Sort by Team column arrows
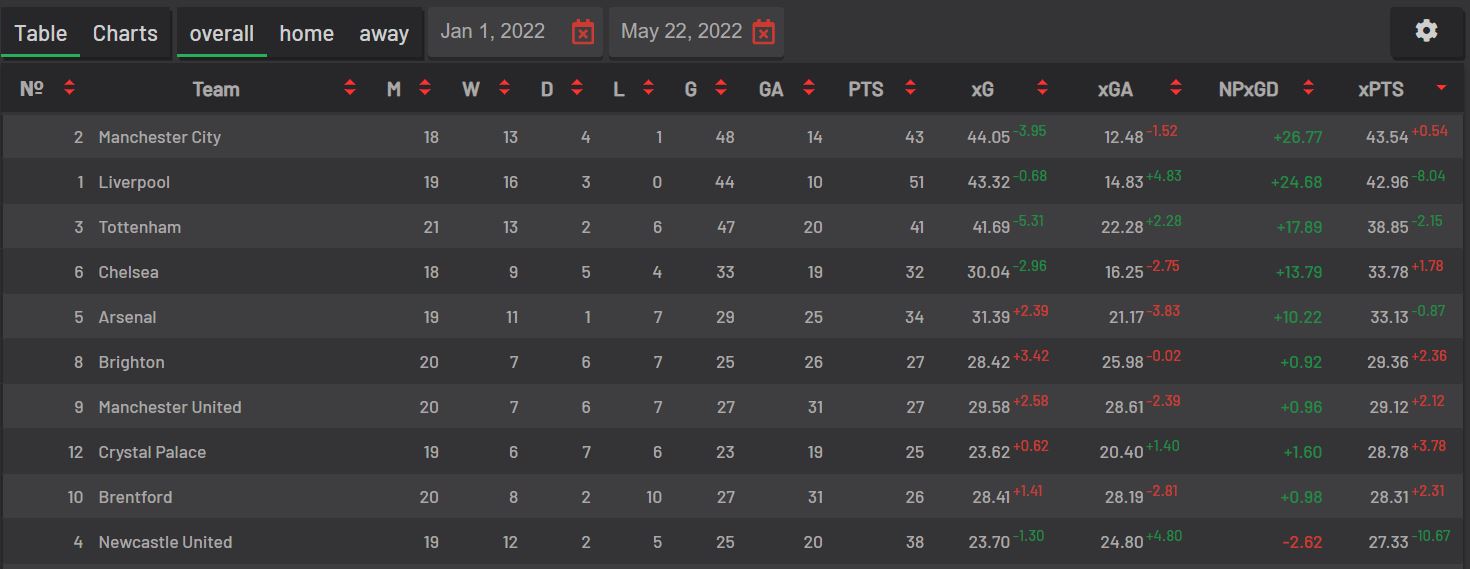1470x569 pixels. pyautogui.click(x=350, y=89)
